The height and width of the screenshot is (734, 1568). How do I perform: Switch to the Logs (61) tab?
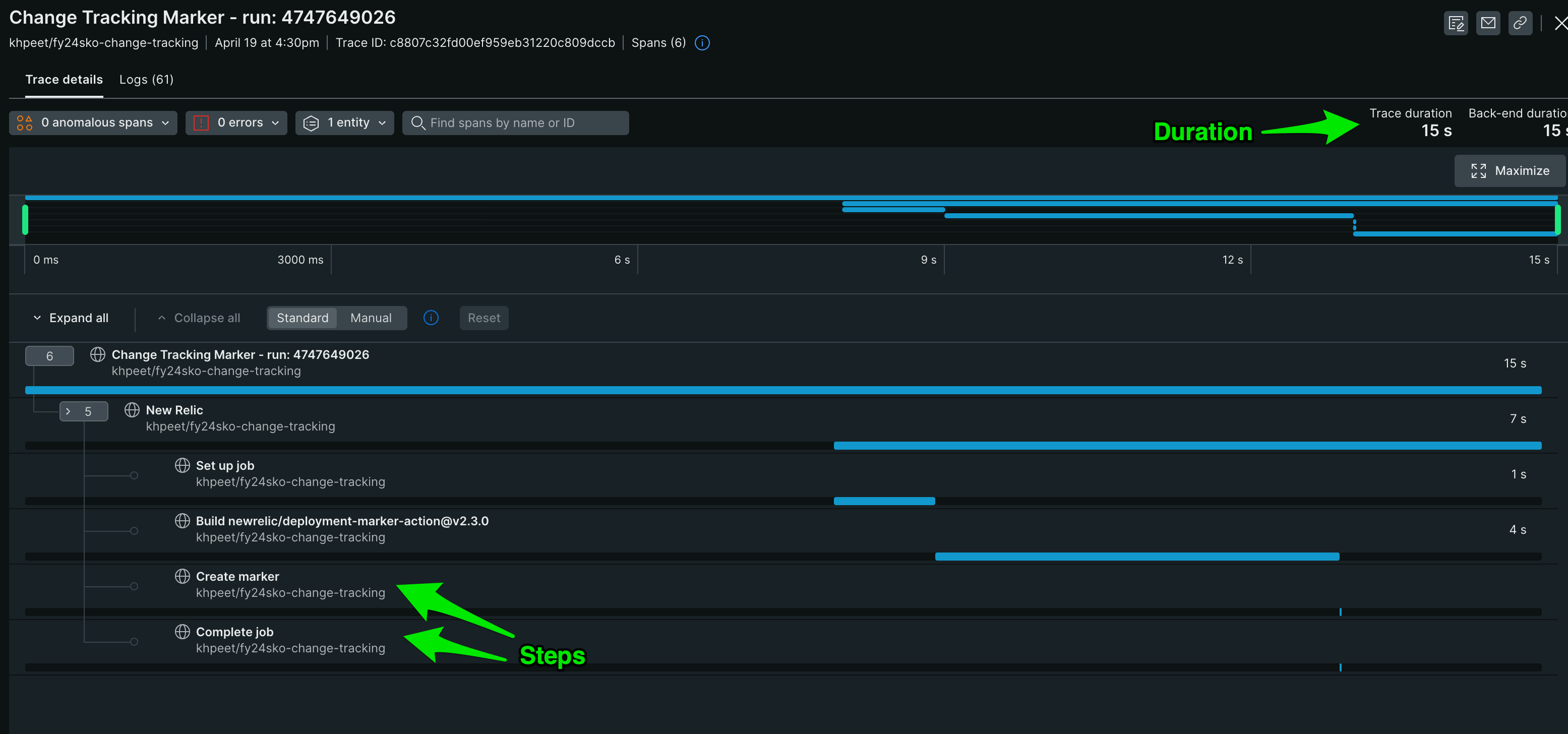click(146, 80)
